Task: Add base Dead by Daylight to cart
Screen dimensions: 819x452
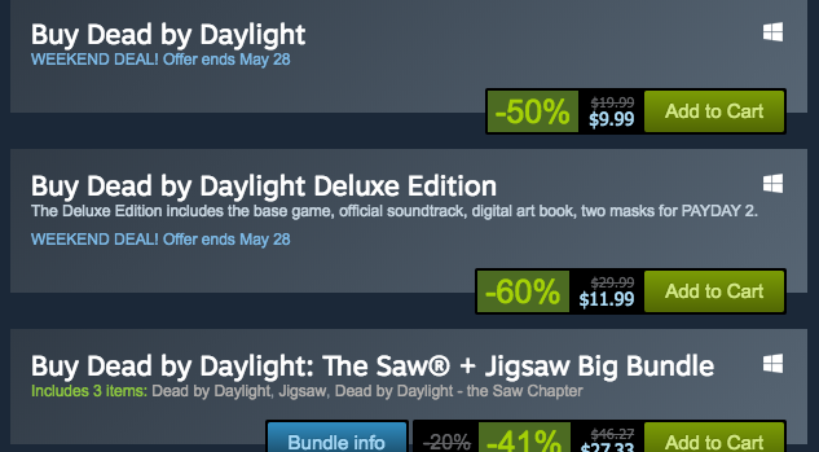Action: tap(714, 111)
